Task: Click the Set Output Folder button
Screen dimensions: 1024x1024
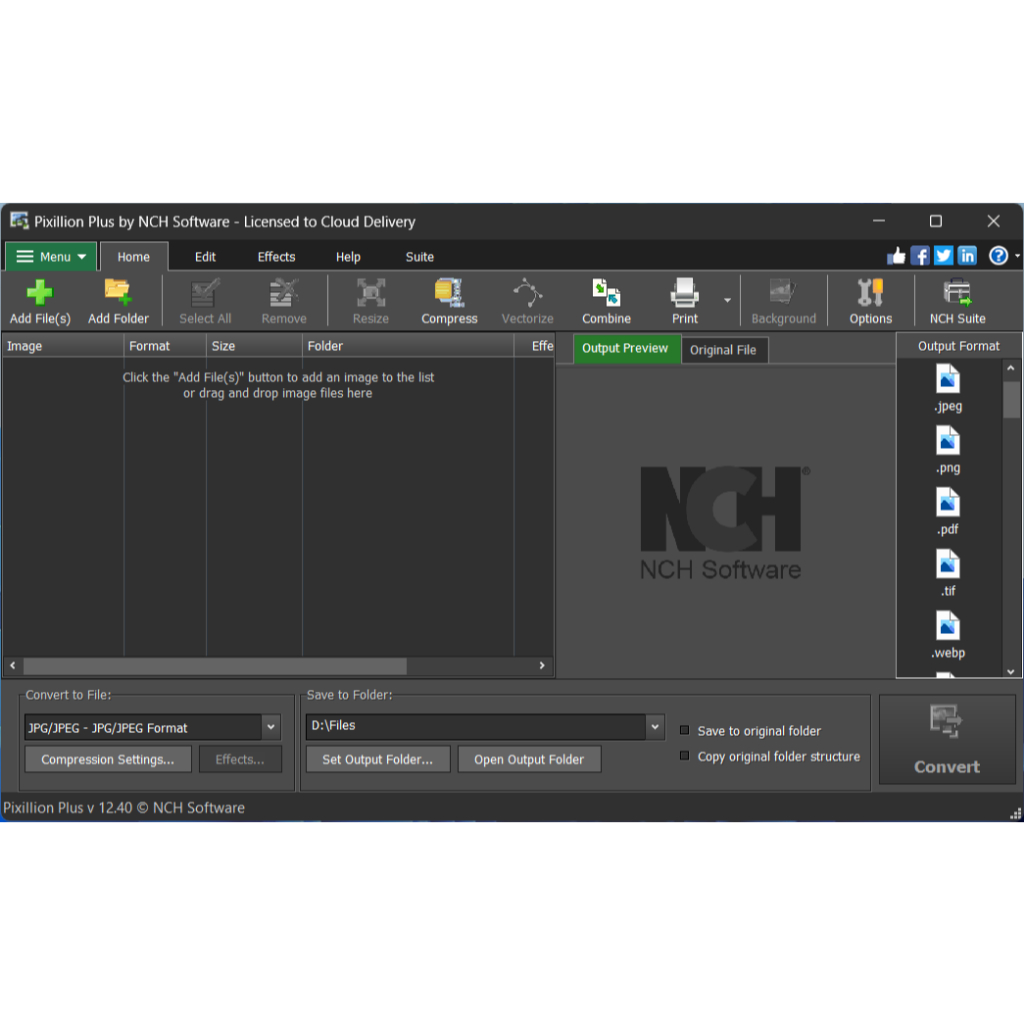Action: [x=377, y=760]
